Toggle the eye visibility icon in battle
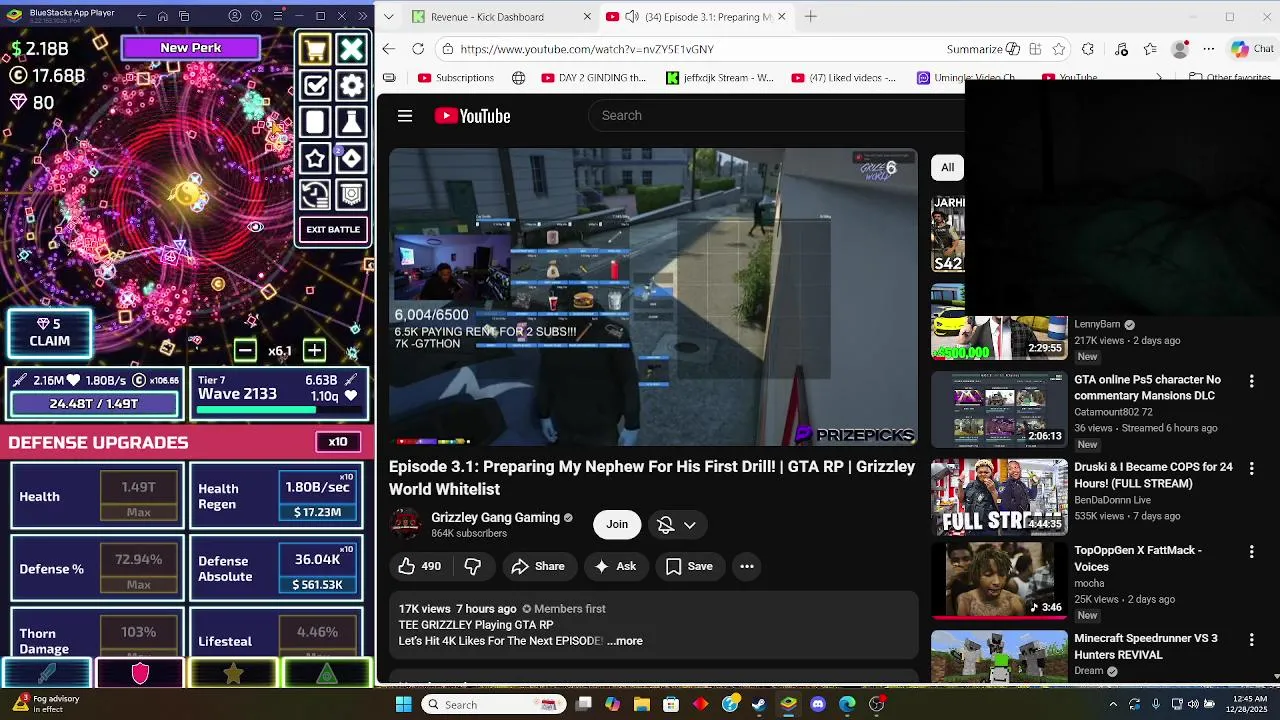 [x=256, y=227]
